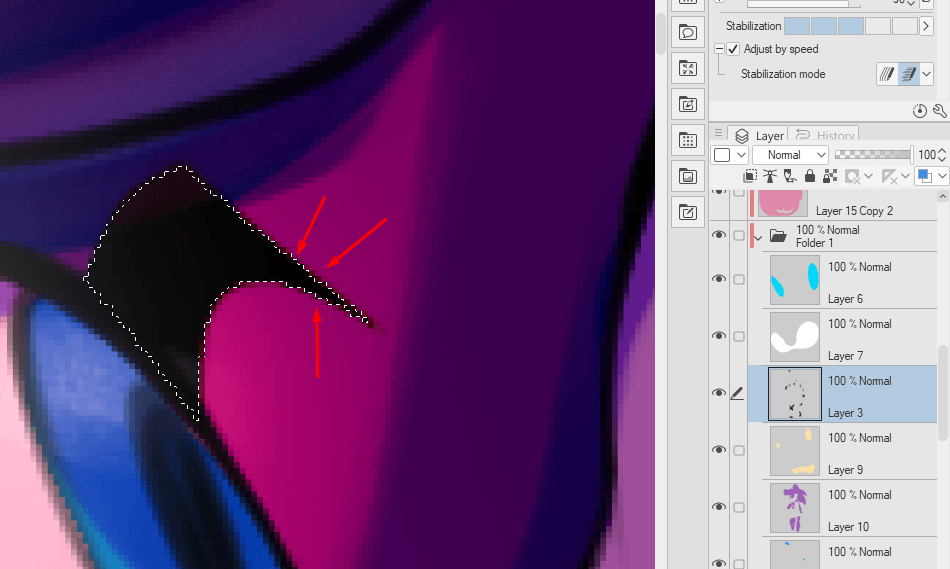Click the layer opacity slider
950x569 pixels.
(872, 155)
